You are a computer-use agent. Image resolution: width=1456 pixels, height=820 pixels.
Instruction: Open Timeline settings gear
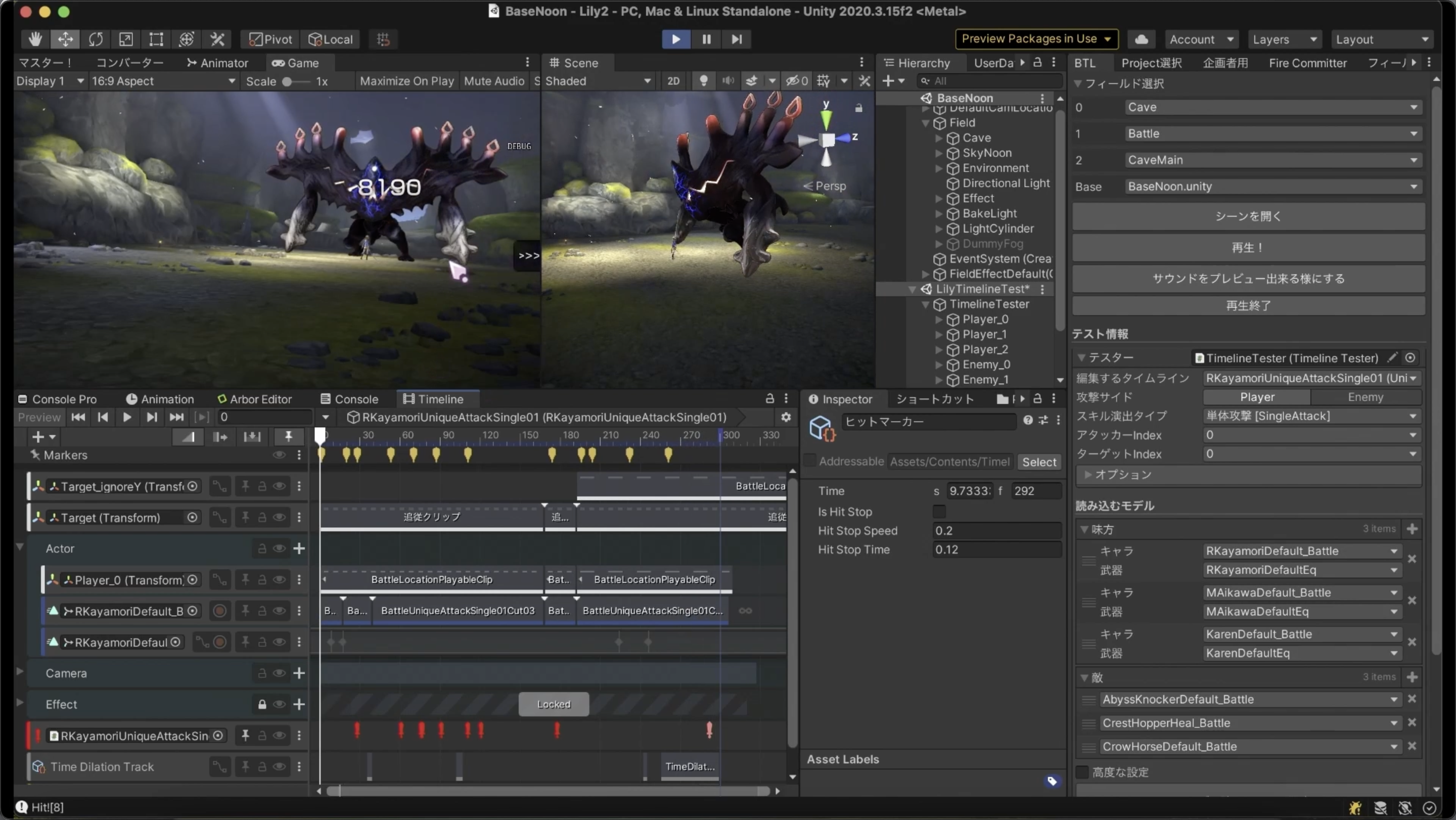786,417
